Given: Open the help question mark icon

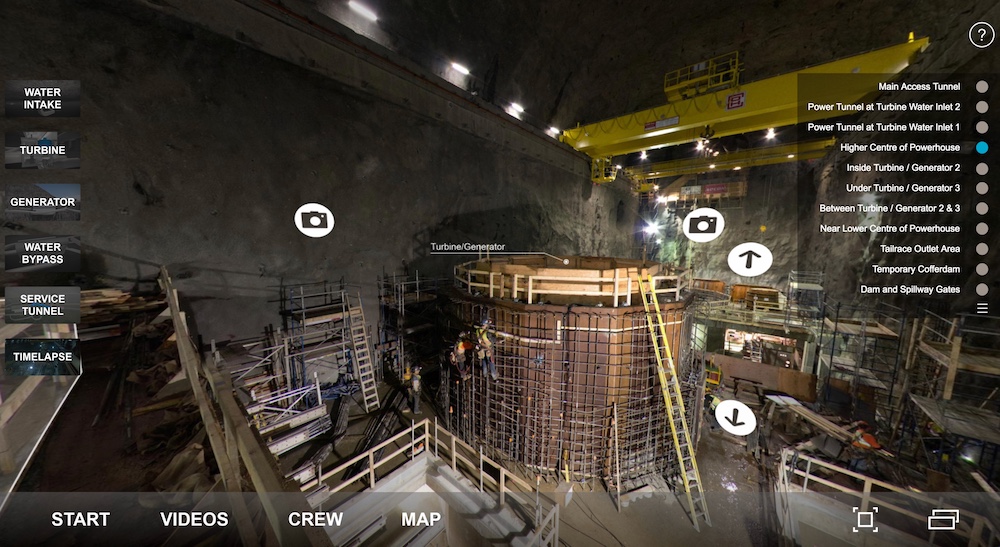Looking at the screenshot, I should 980,36.
